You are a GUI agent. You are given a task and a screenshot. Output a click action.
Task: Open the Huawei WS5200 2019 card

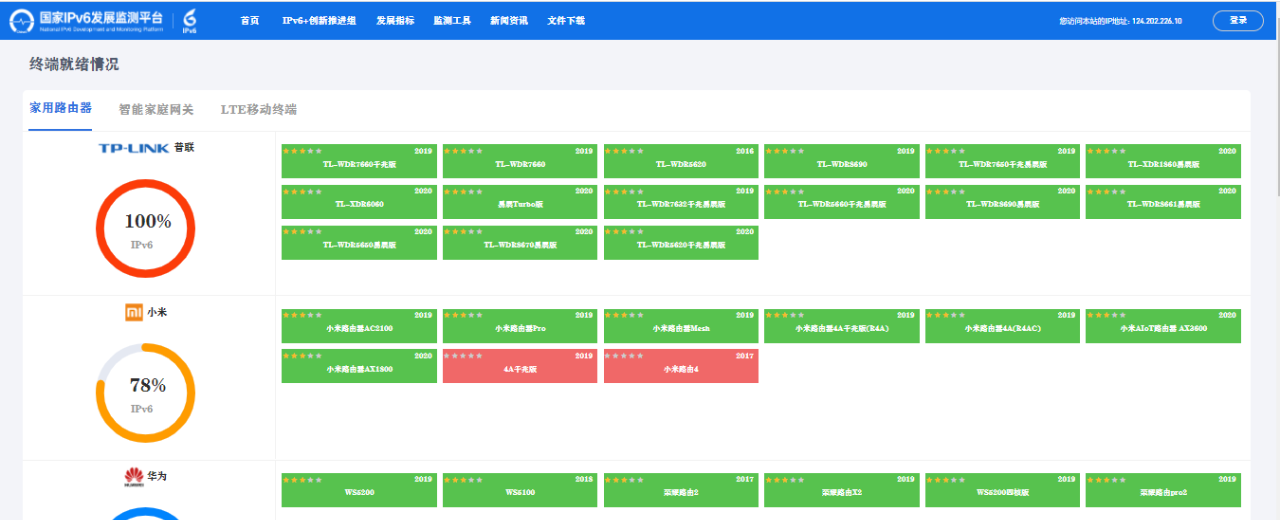tap(359, 490)
